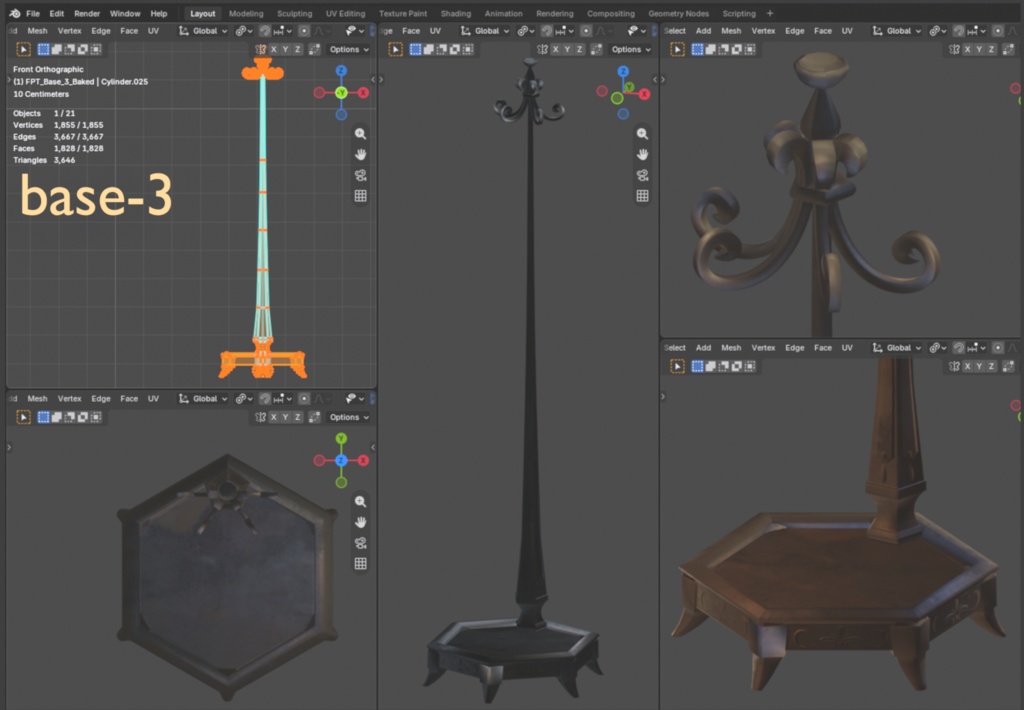
Task: Toggle Y mirror in the hexagon top-view viewport
Action: 285,417
